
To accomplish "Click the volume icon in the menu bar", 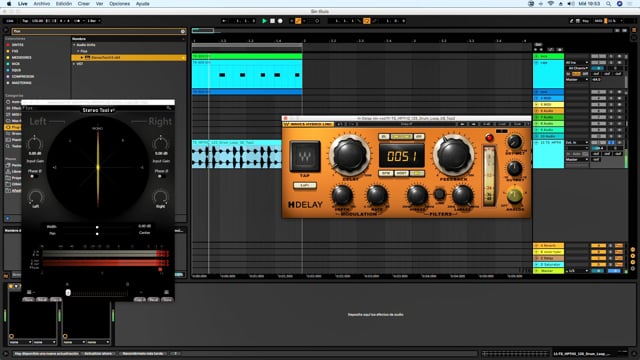I will 571,4.
